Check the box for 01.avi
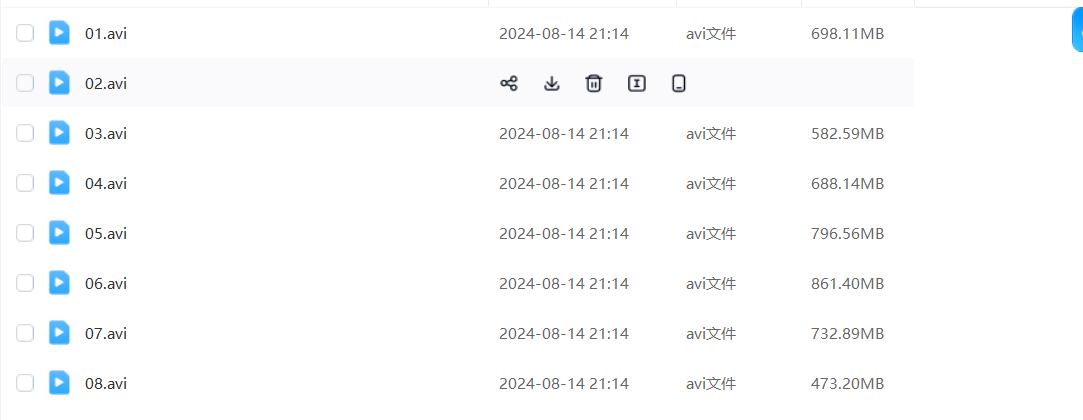 tap(25, 33)
